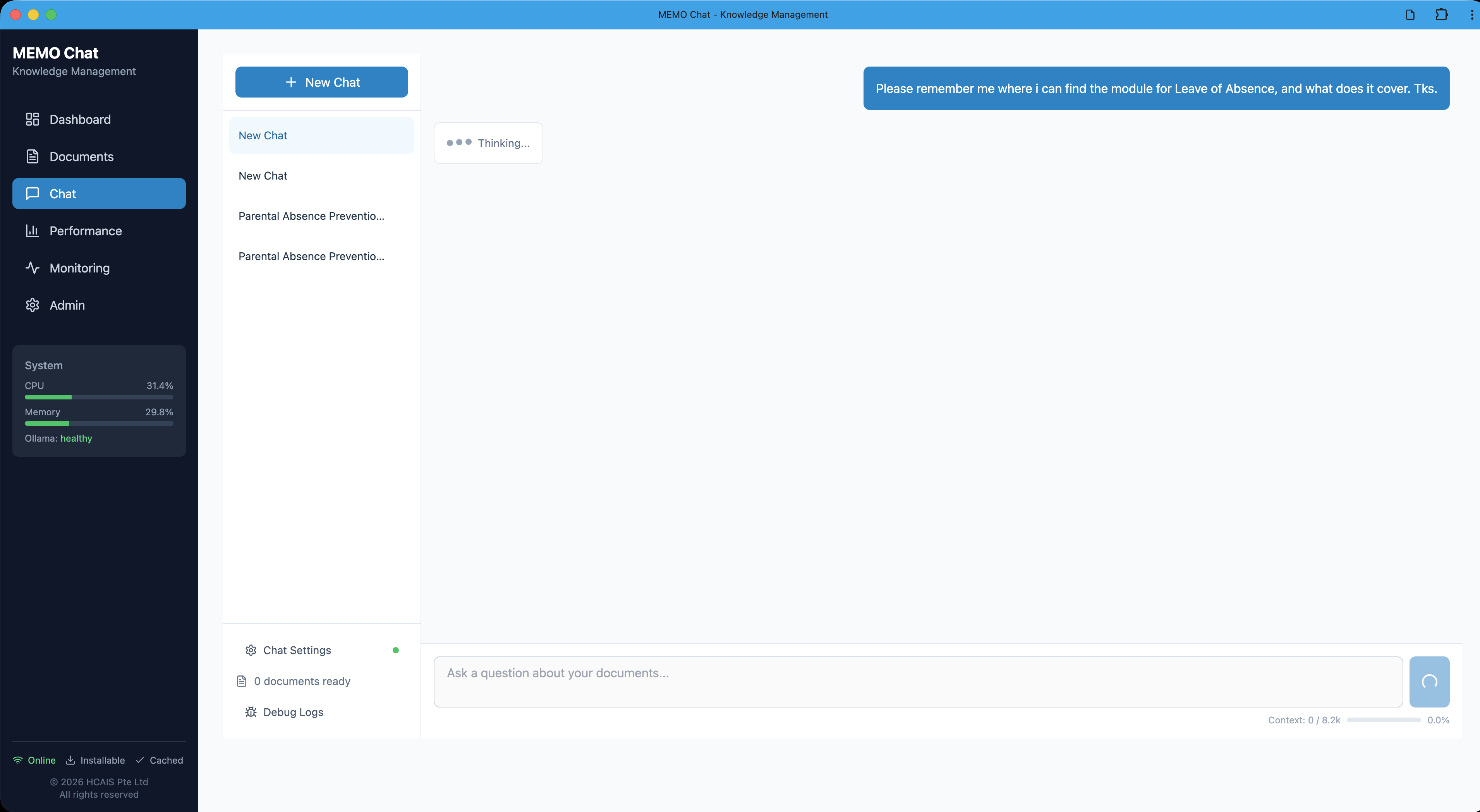Select the Dashboard icon in the sidebar
The image size is (1480, 812).
click(32, 120)
